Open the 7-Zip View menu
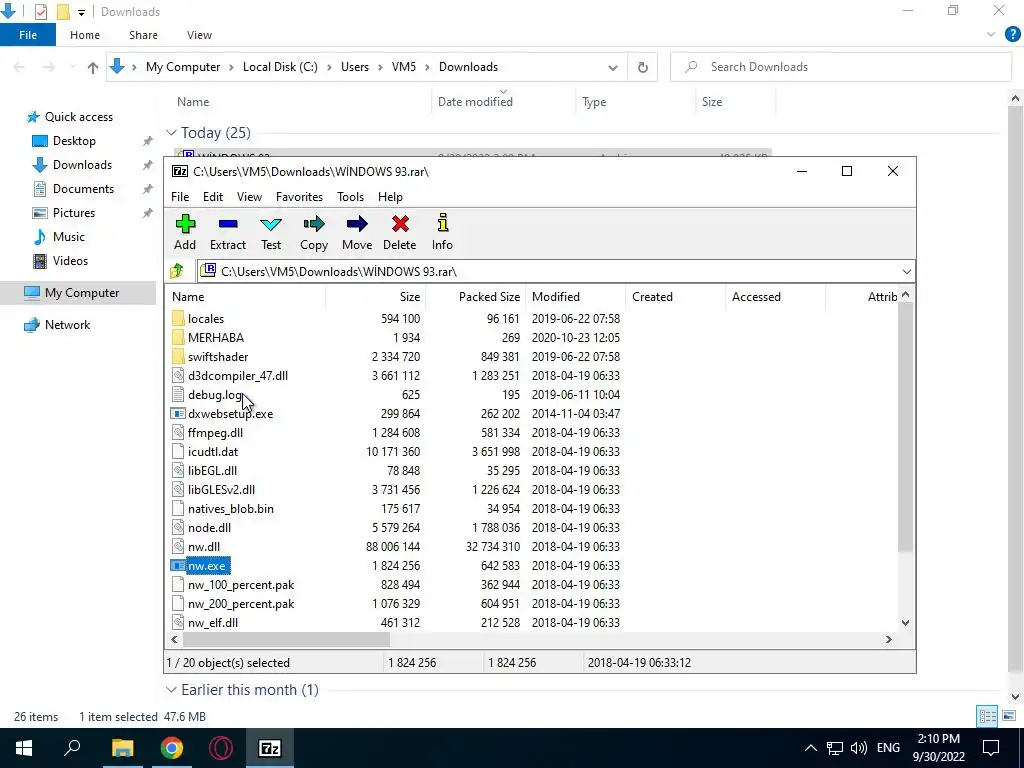This screenshot has width=1024, height=768. click(x=249, y=197)
